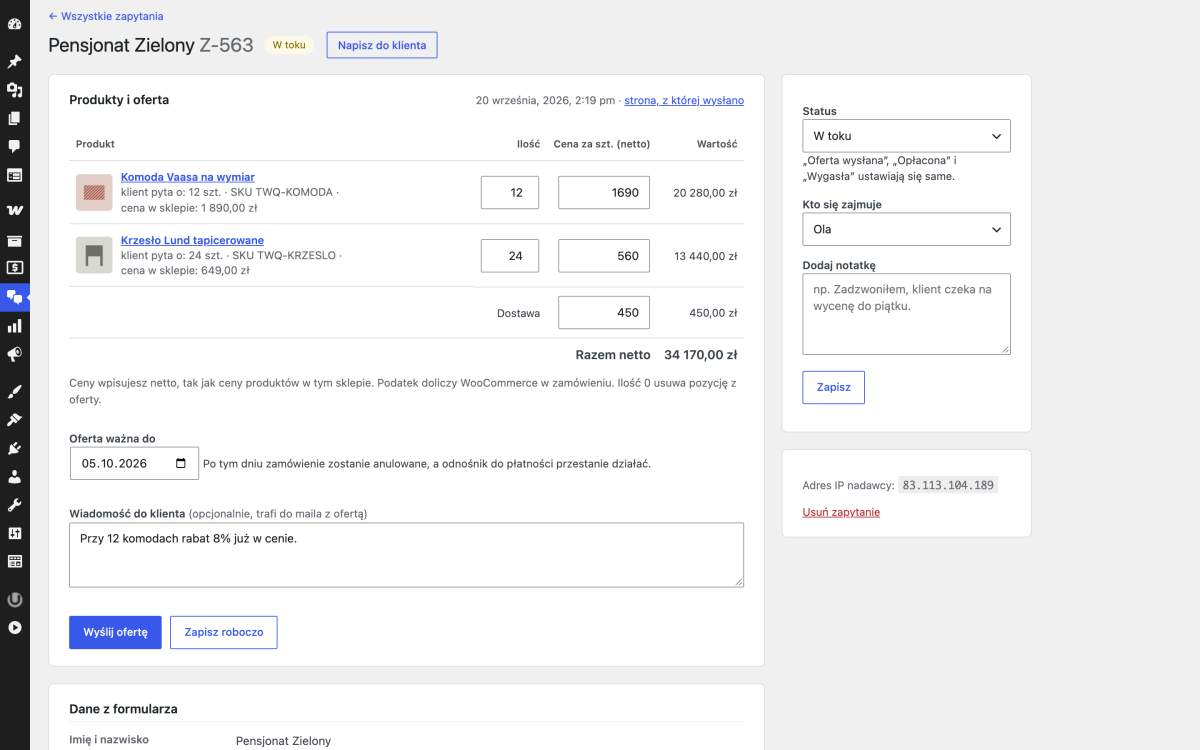Click the 'Zapisz roboczo' button
1200x750 pixels.
[x=224, y=632]
